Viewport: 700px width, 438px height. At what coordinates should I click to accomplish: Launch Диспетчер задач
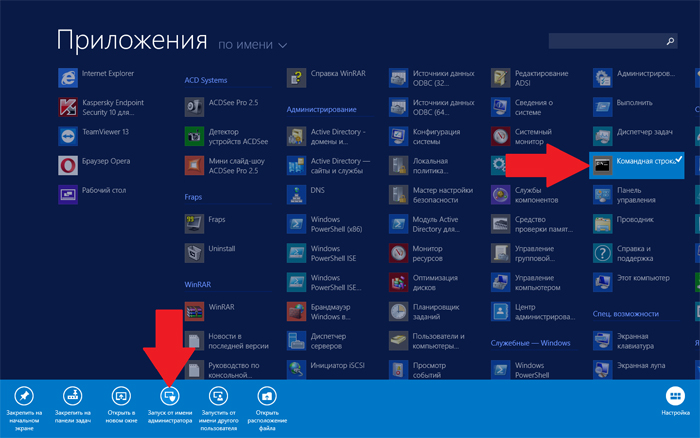pos(603,136)
